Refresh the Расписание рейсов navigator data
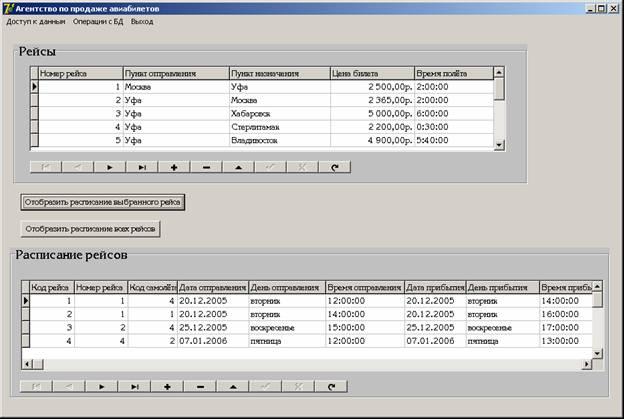 (331, 385)
